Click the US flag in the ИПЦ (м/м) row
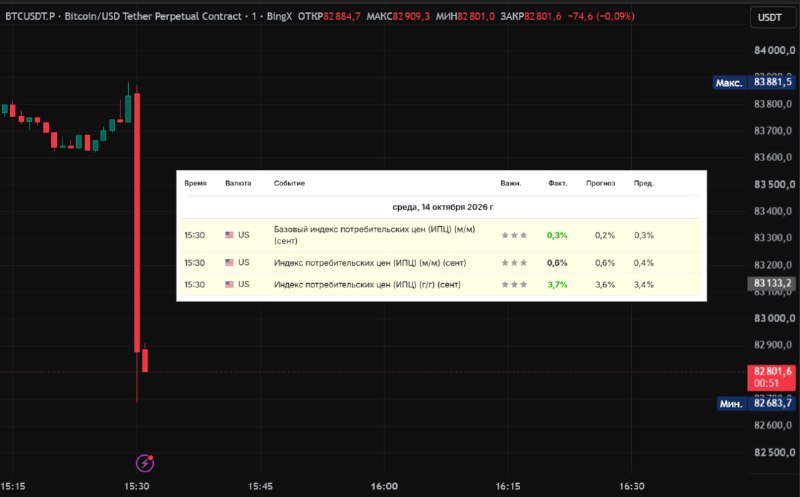Image resolution: width=800 pixels, height=497 pixels. point(230,262)
